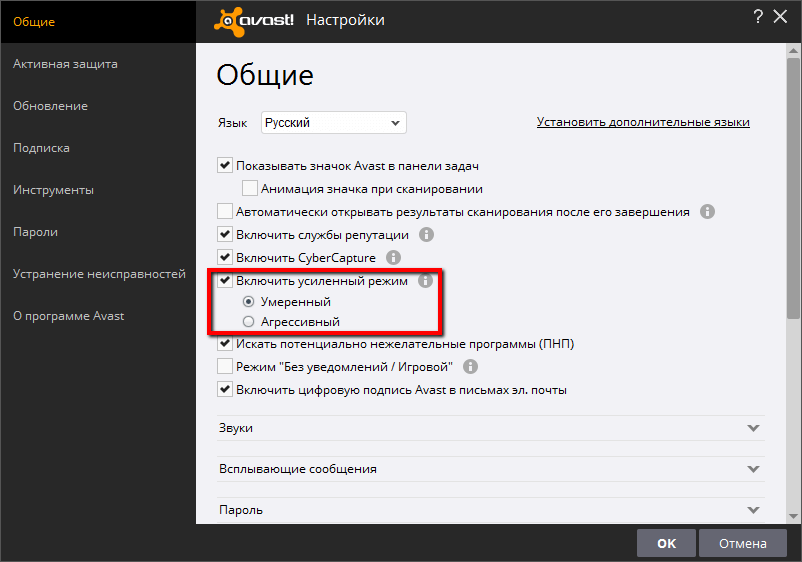The image size is (802, 562).
Task: Toggle 'Включить службы репутации' checkbox
Action: (225, 235)
